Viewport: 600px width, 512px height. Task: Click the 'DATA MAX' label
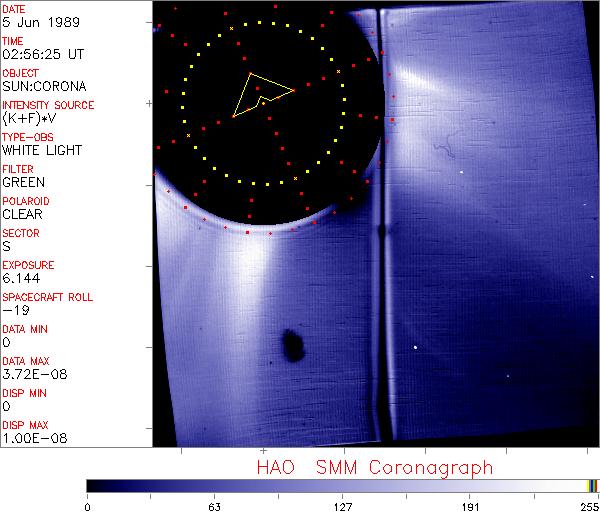[x=26, y=361]
